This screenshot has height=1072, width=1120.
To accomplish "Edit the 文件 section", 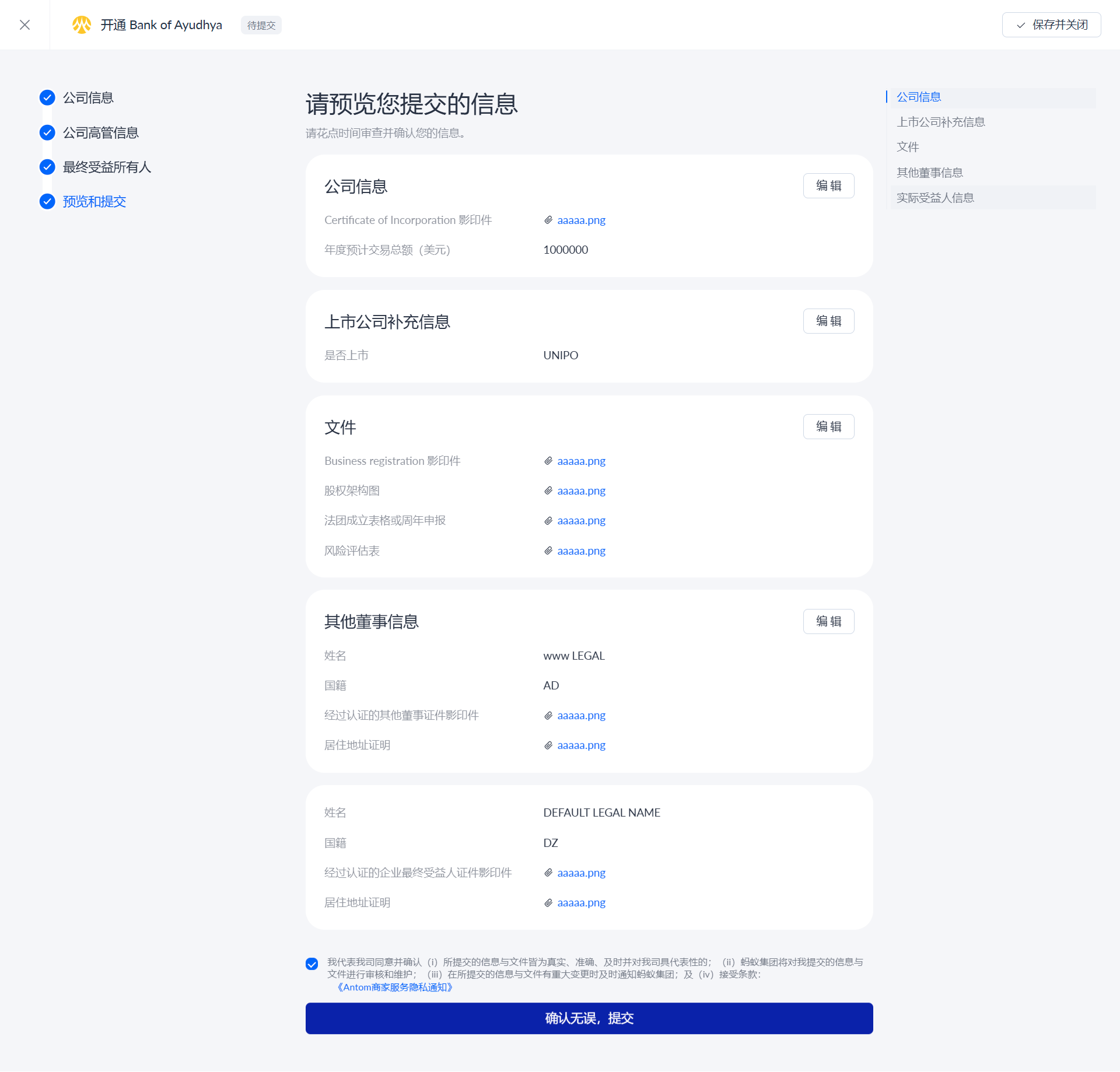I will (828, 426).
